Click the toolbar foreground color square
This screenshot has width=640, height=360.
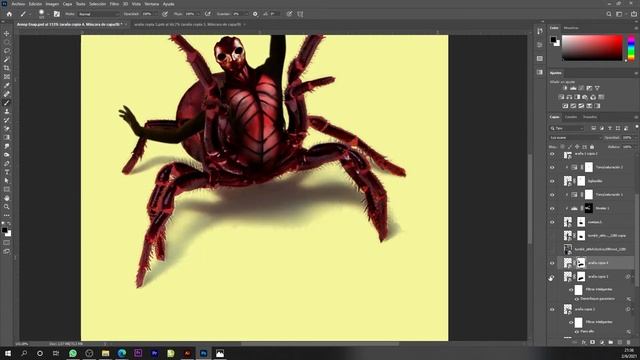click(x=4, y=230)
